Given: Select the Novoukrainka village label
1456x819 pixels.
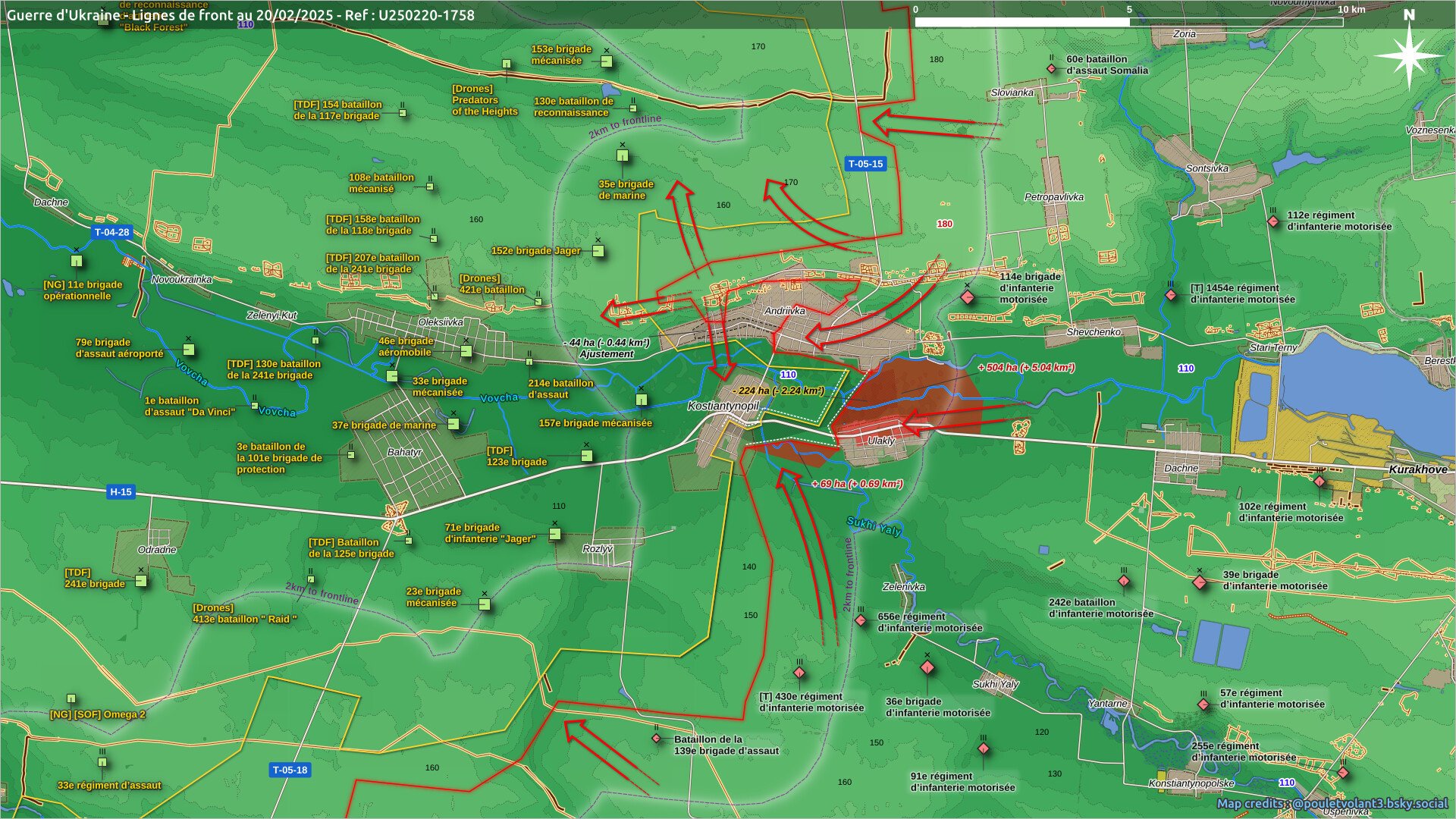Looking at the screenshot, I should 182,280.
